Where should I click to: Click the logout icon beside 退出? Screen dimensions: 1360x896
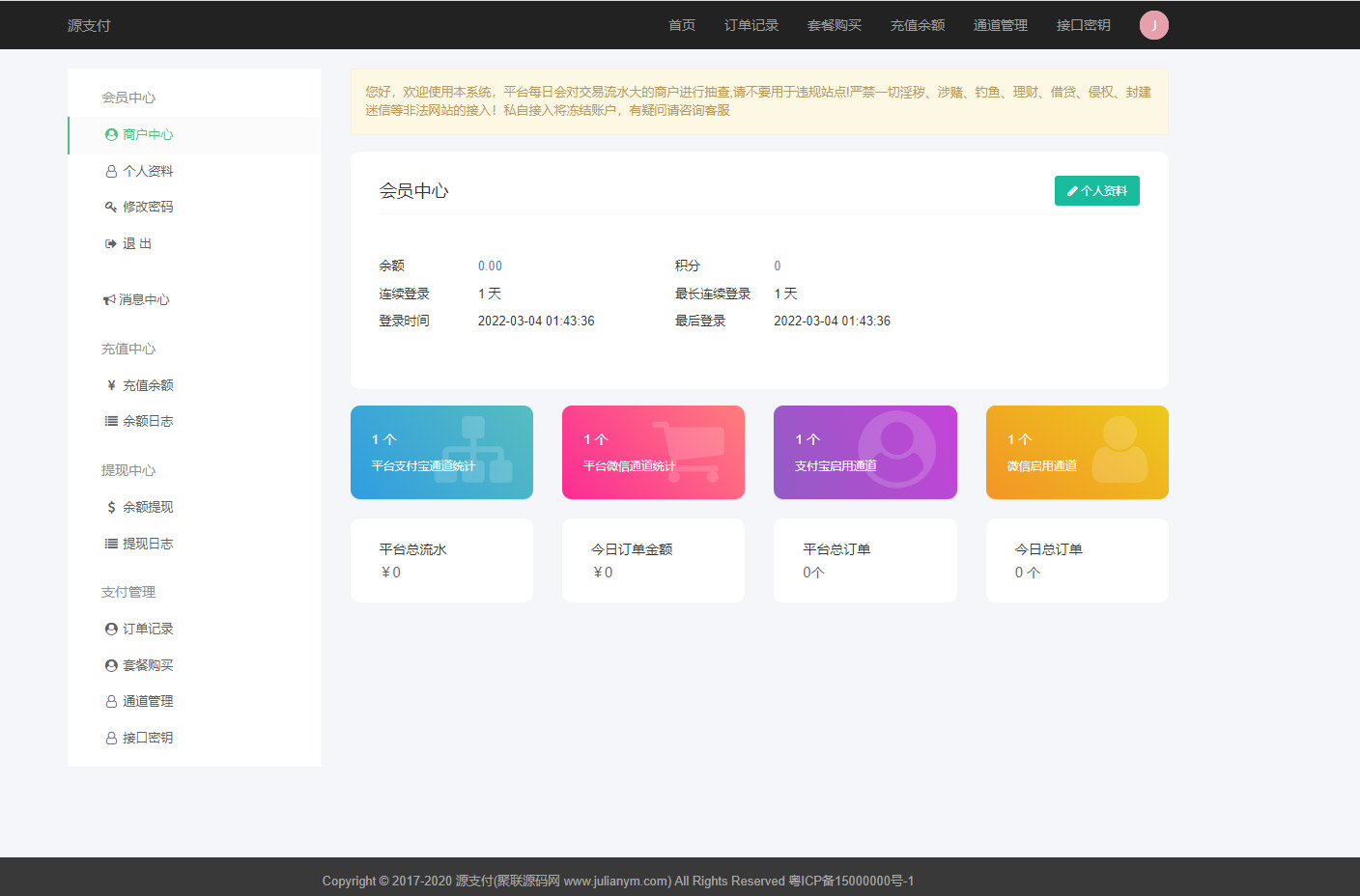click(x=111, y=244)
